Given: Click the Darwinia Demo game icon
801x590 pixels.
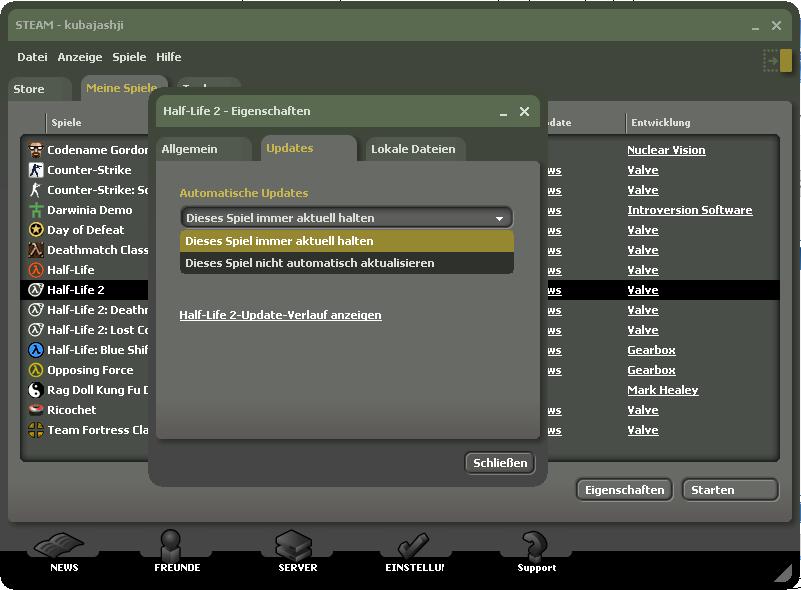Looking at the screenshot, I should click(36, 210).
